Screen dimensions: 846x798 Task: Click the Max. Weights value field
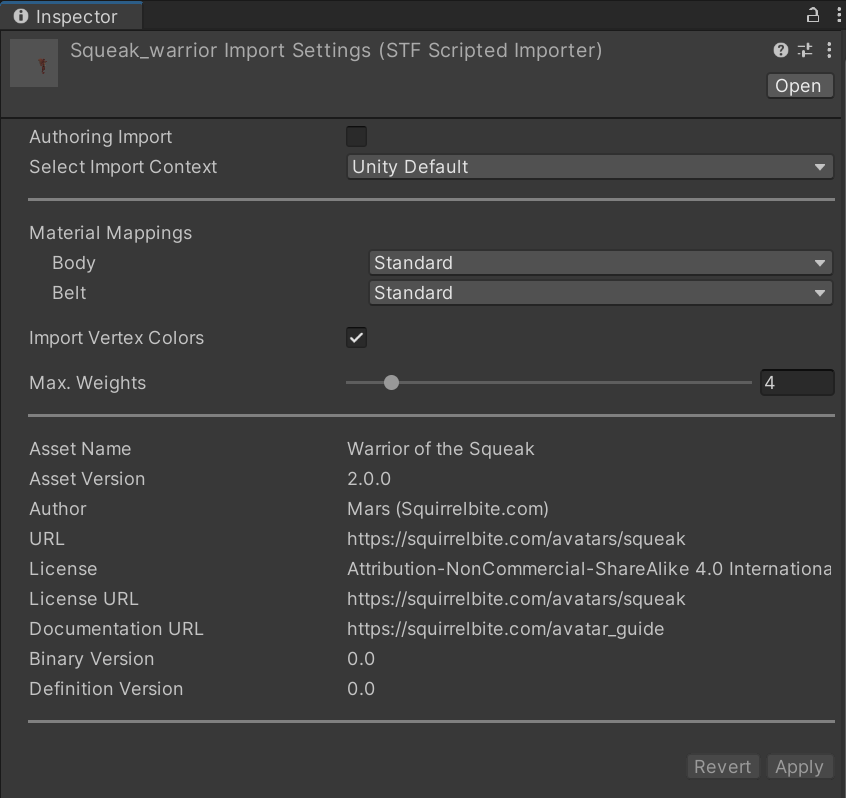(796, 383)
